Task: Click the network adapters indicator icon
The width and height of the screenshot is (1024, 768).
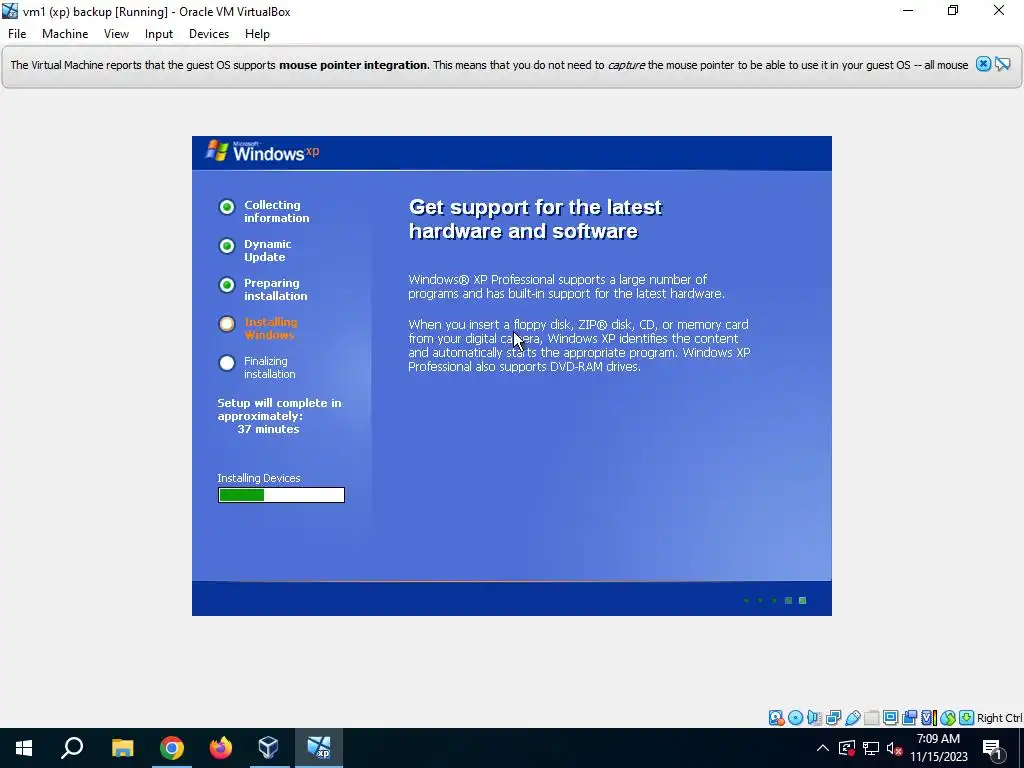Action: pyautogui.click(x=833, y=718)
